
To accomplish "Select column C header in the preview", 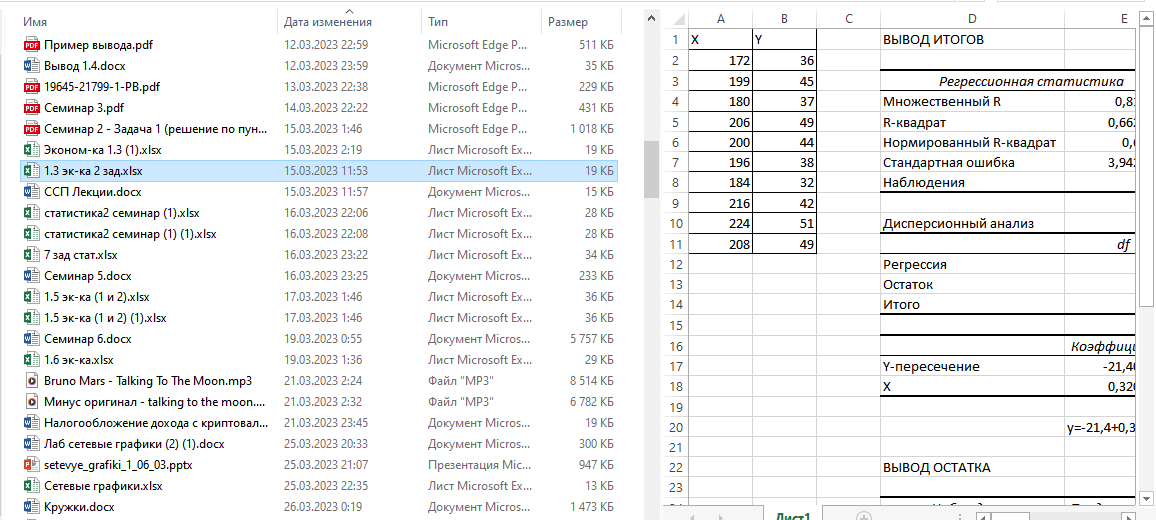I will click(849, 18).
